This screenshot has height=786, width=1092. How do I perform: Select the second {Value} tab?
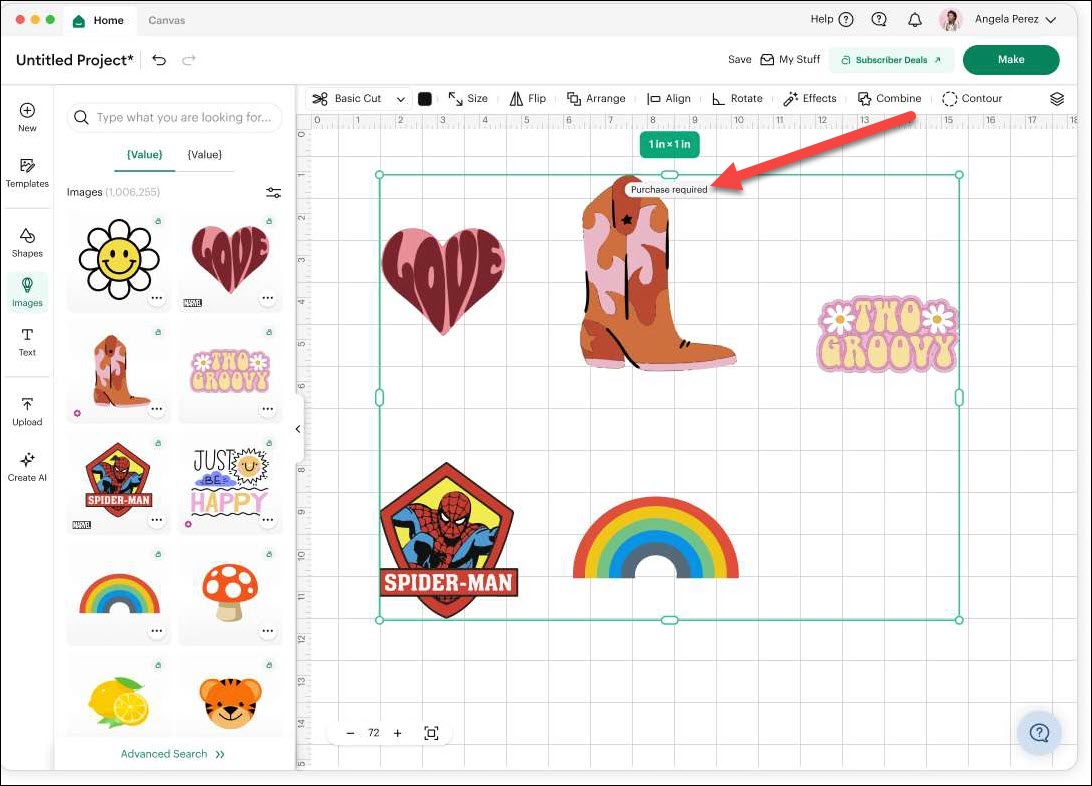pos(204,155)
